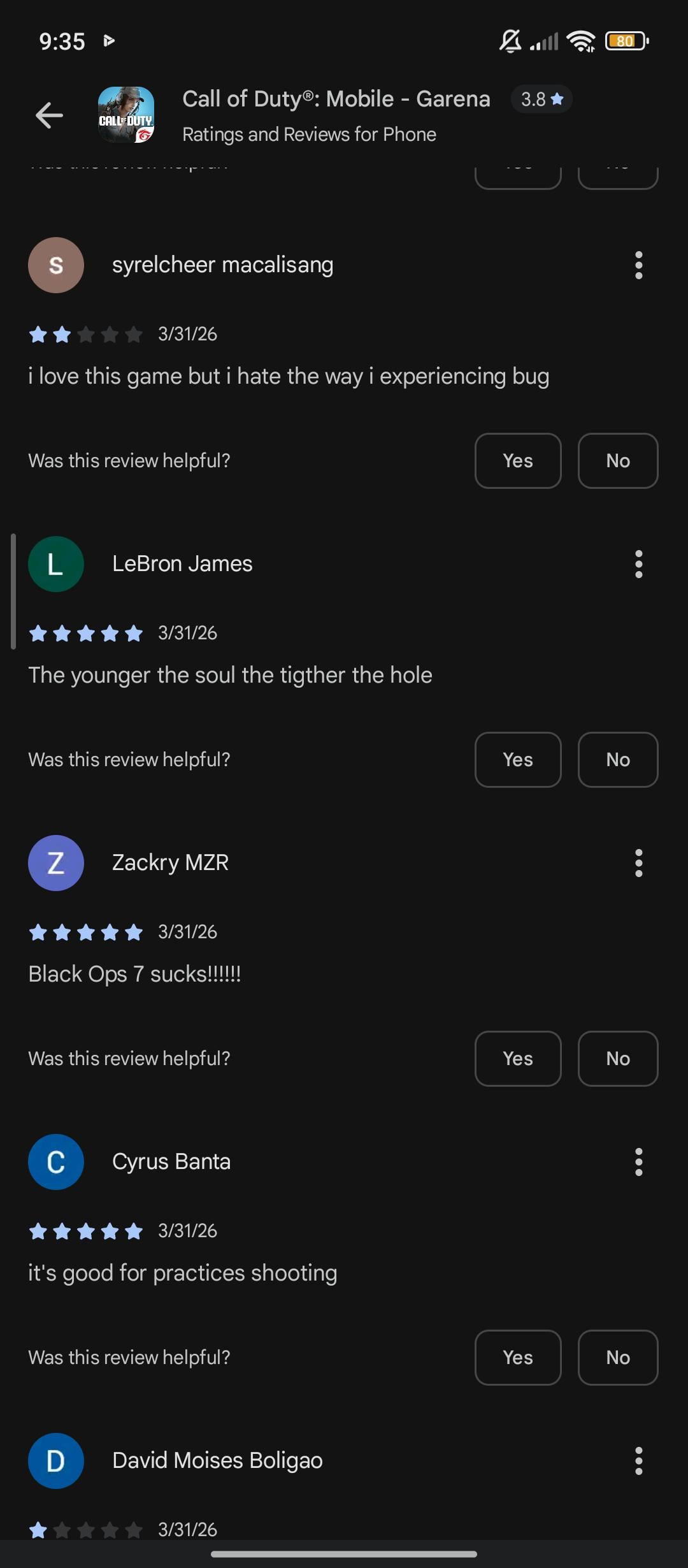The height and width of the screenshot is (1568, 688).
Task: Vote No on Cyrus Banta's review
Action: [618, 1358]
